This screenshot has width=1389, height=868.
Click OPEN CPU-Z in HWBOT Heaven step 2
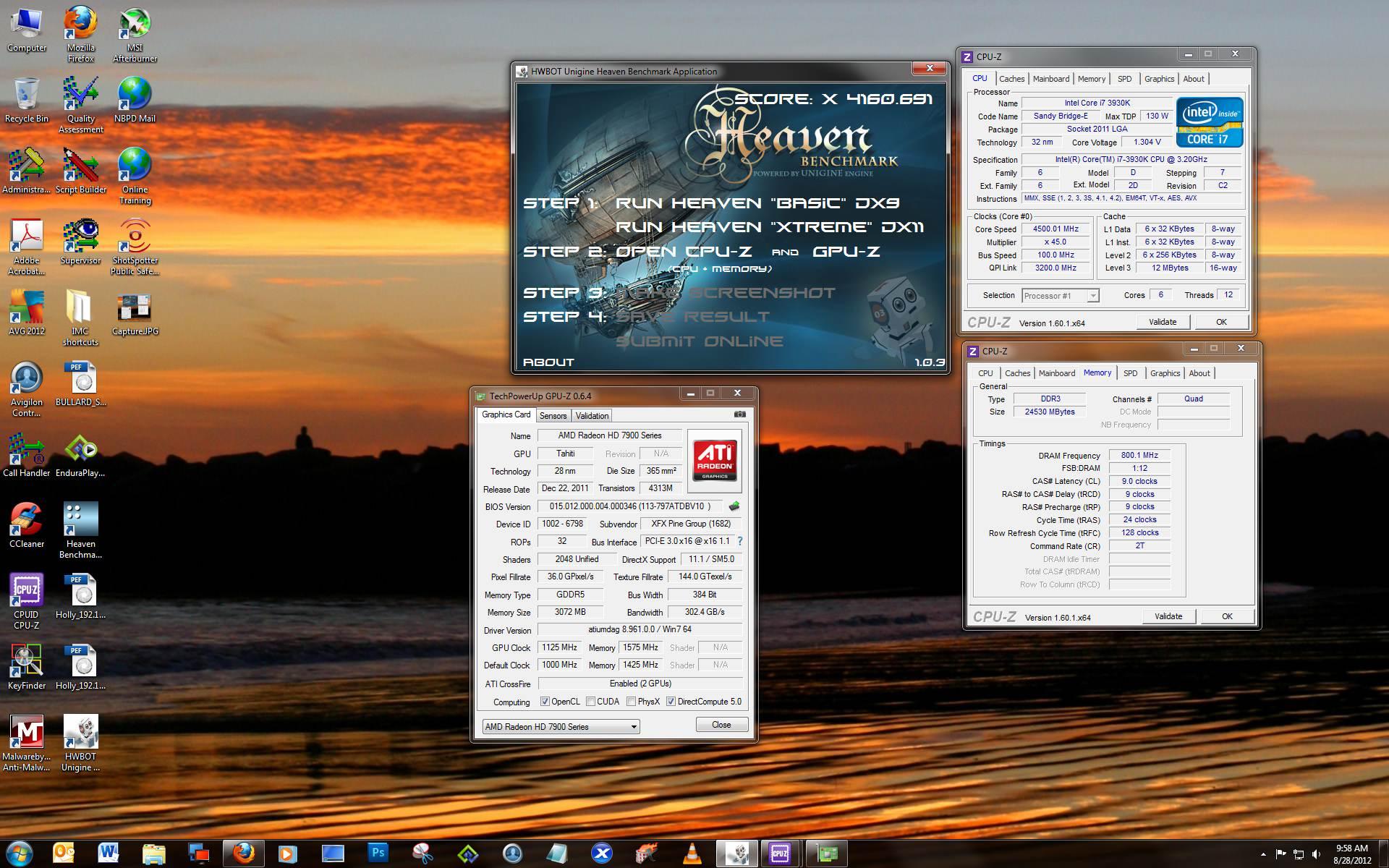point(683,252)
